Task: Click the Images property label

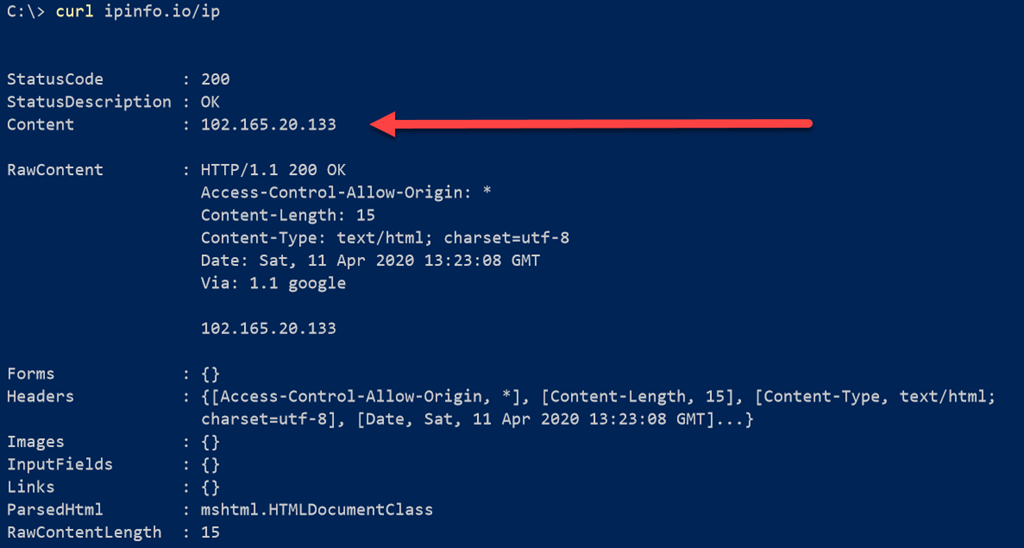Action: [x=36, y=442]
